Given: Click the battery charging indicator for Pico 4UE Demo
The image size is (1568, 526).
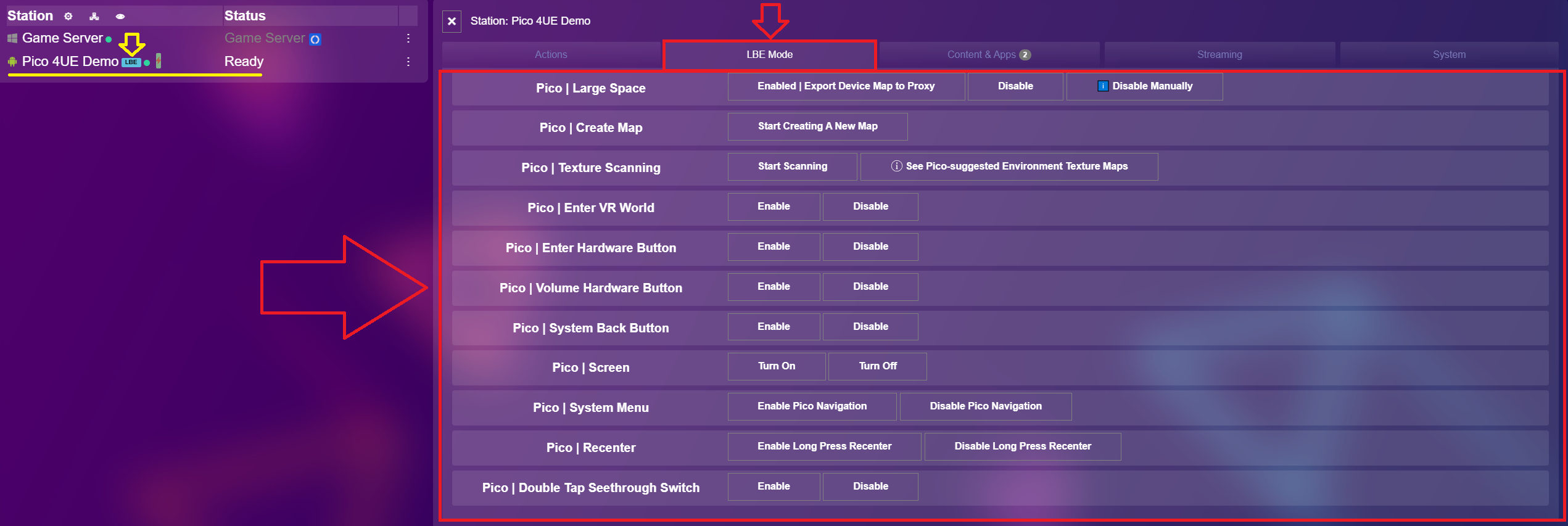Looking at the screenshot, I should (159, 61).
